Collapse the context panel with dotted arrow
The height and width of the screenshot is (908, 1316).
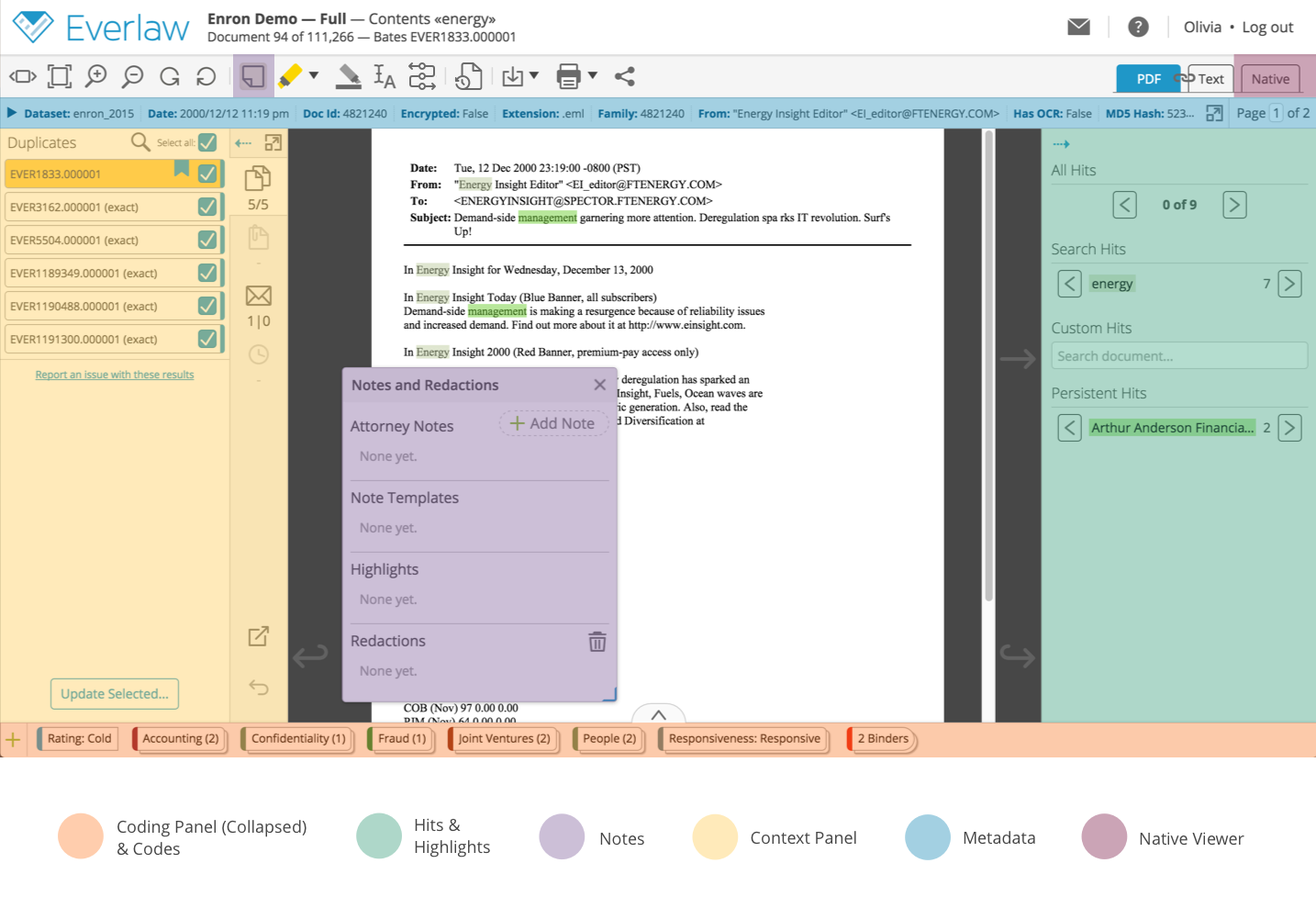[243, 143]
